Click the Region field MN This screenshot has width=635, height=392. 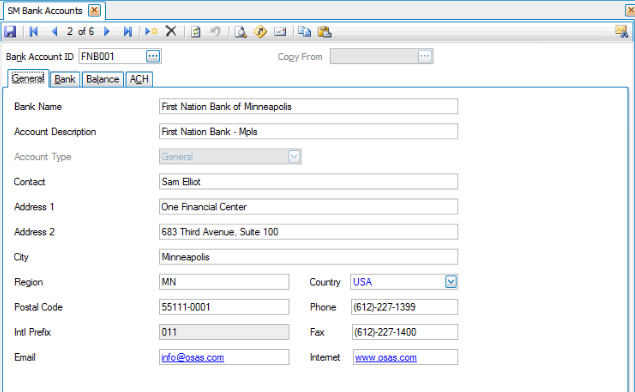(x=224, y=282)
